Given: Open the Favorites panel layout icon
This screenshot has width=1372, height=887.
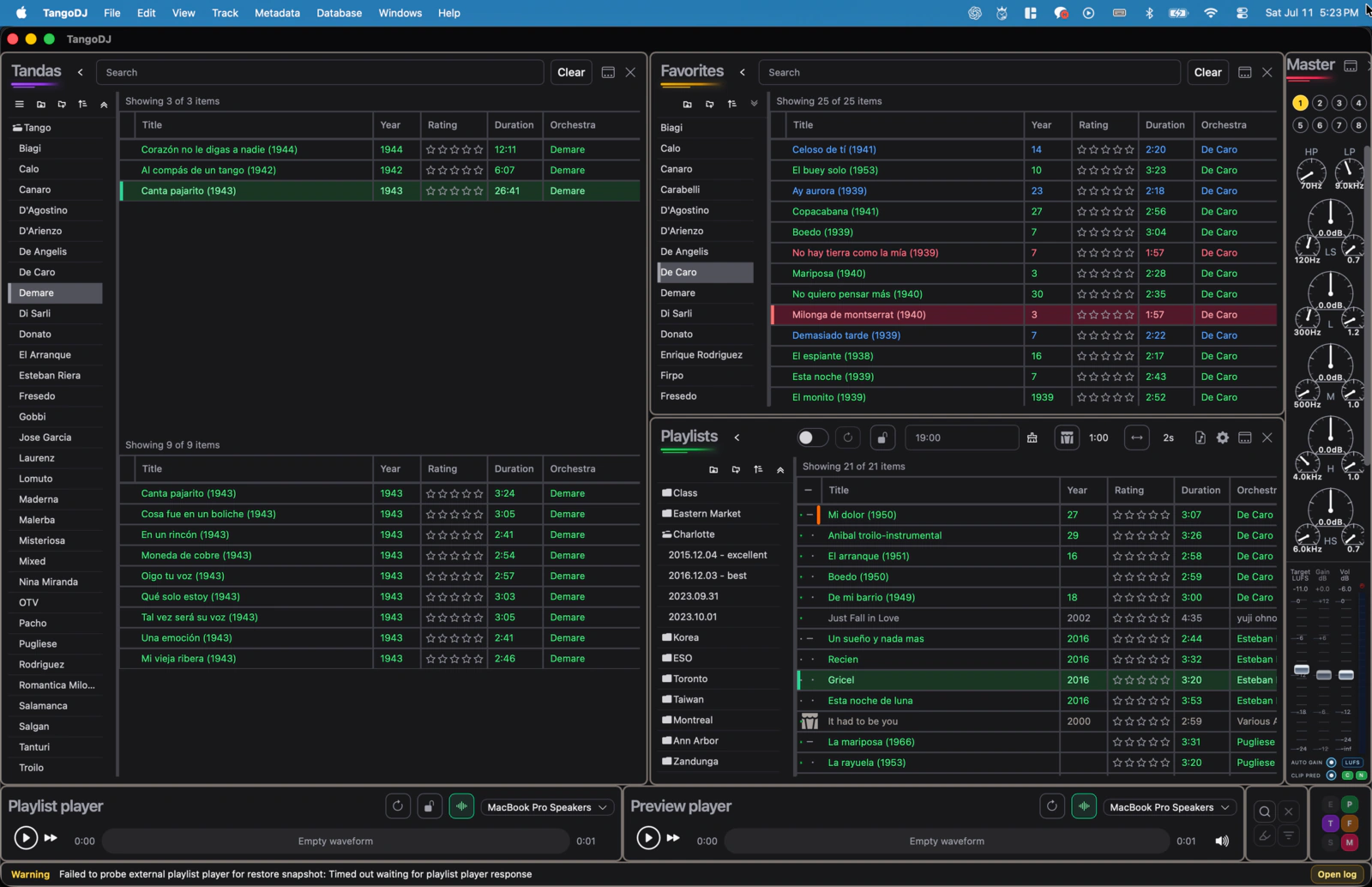Looking at the screenshot, I should (1245, 72).
